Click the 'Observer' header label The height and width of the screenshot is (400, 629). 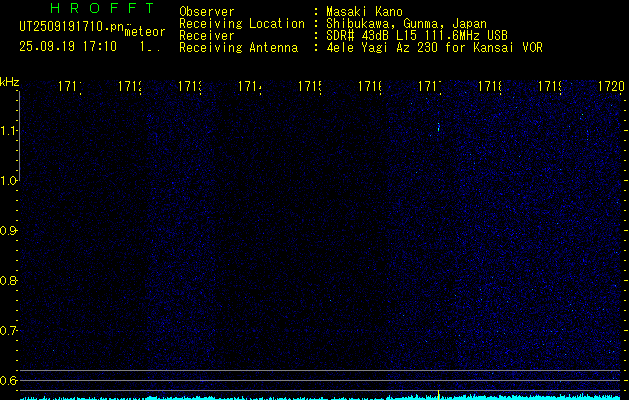[207, 11]
